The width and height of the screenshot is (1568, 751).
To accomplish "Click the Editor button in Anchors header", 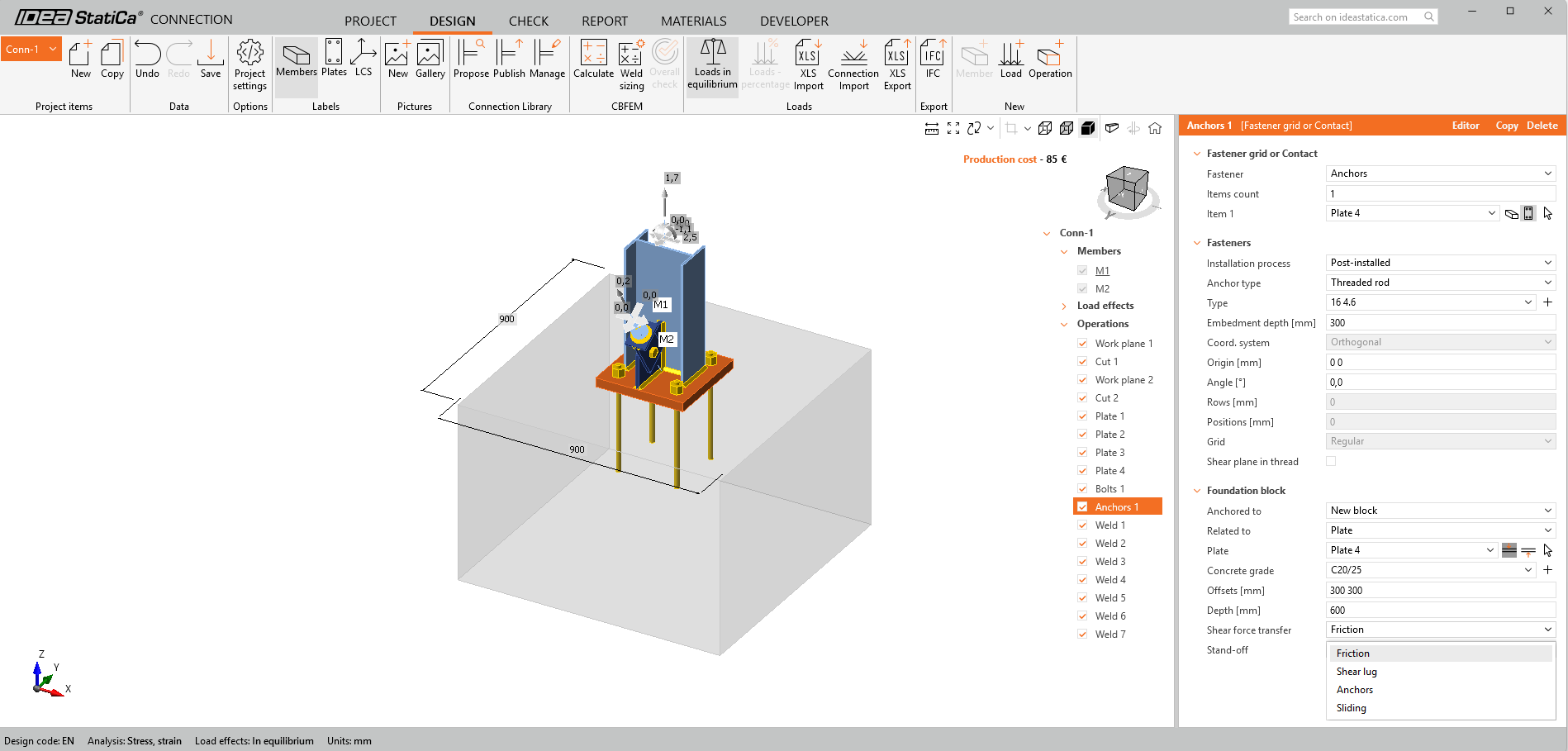I will [1466, 126].
